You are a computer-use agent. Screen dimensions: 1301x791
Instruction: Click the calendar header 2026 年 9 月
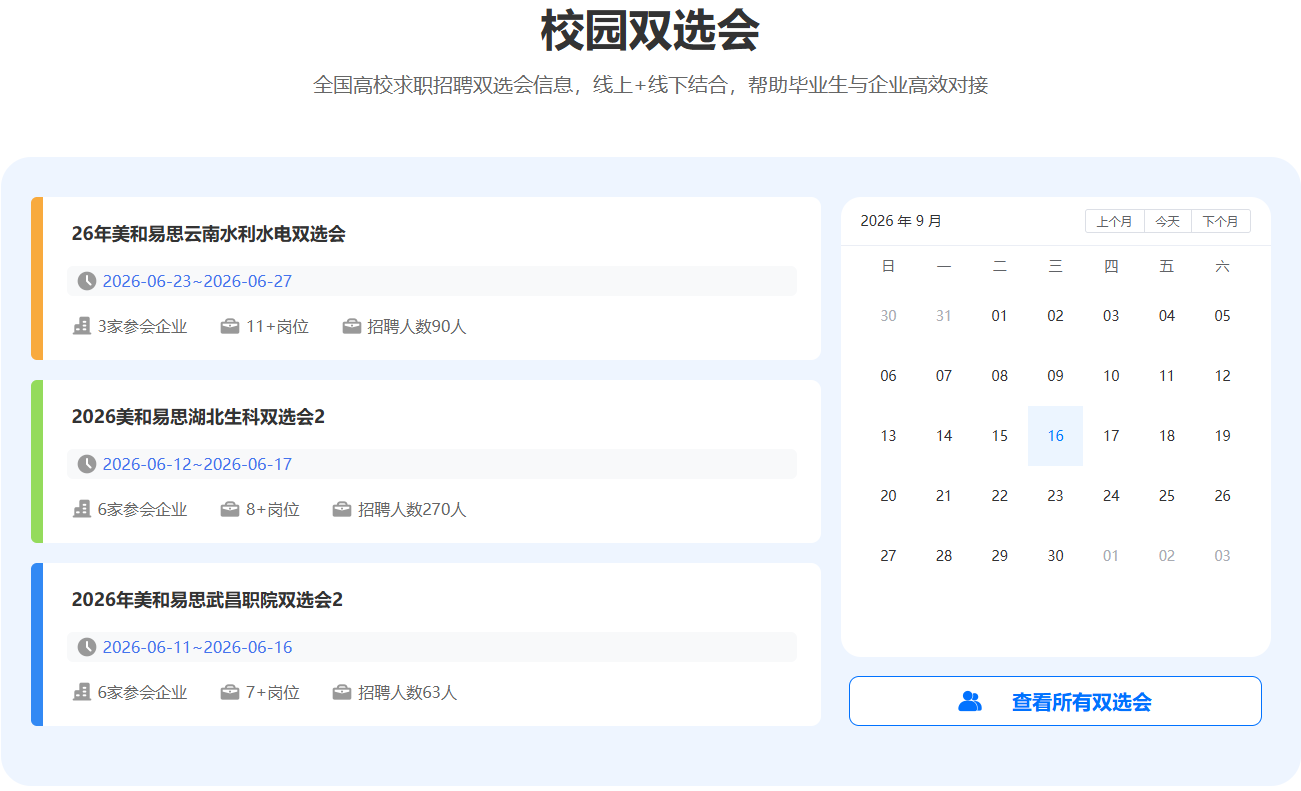point(901,221)
